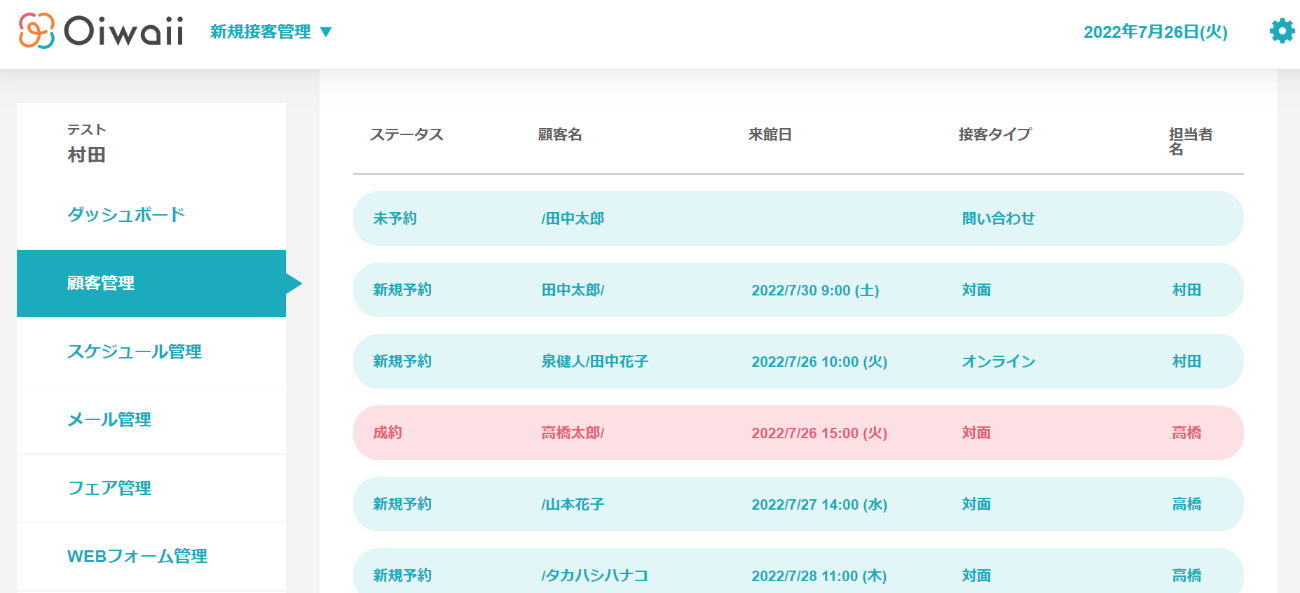1300x593 pixels.
Task: Open customer 田中太郎/ with 7/30 visit
Action: (573, 290)
